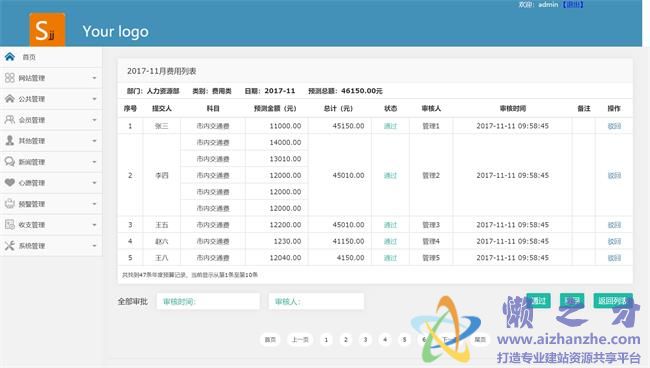The image size is (650, 368).
Task: Click 驳回 link in 管理5 row
Action: [614, 258]
